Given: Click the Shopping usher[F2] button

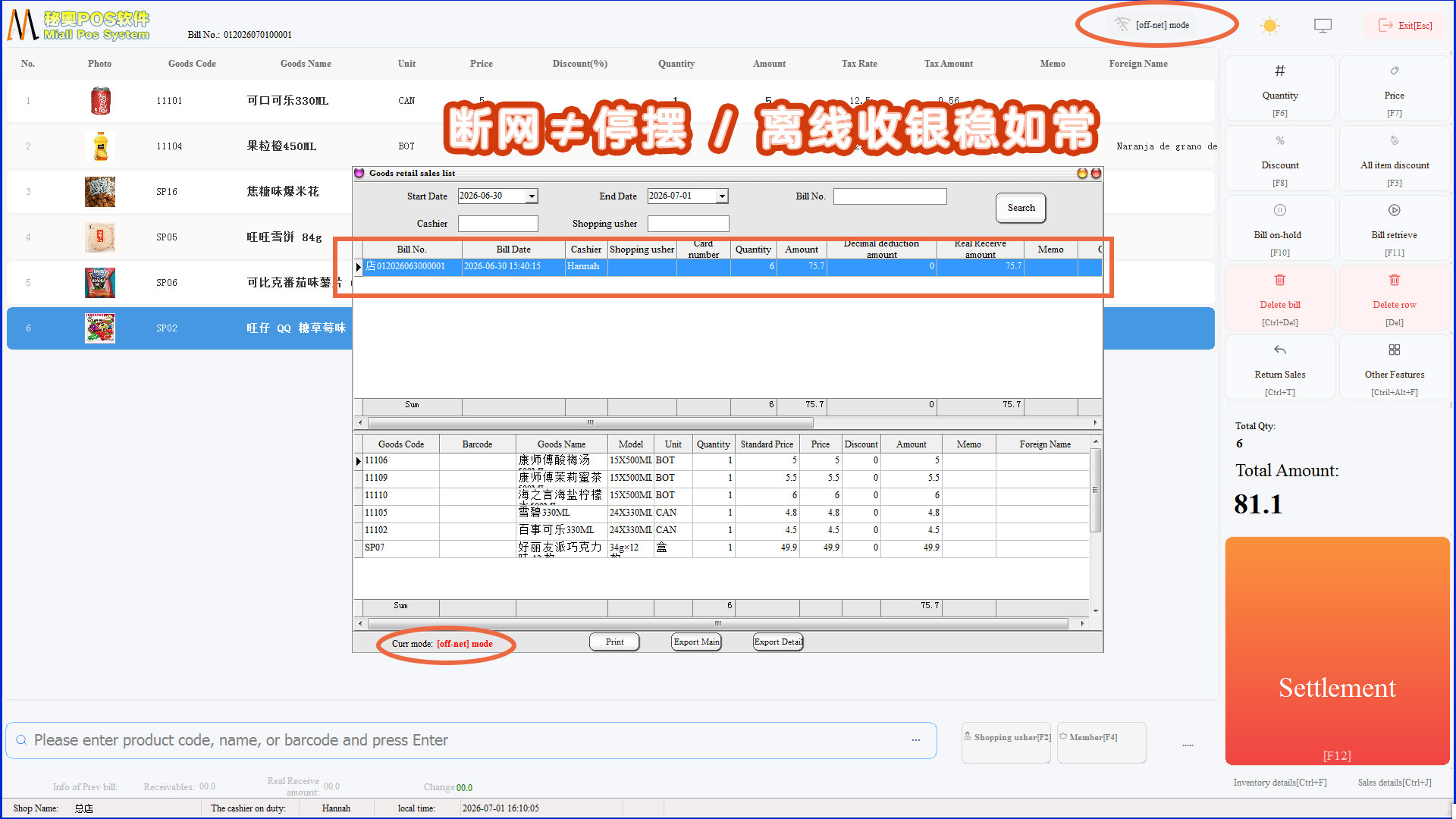Looking at the screenshot, I should click(x=1006, y=742).
